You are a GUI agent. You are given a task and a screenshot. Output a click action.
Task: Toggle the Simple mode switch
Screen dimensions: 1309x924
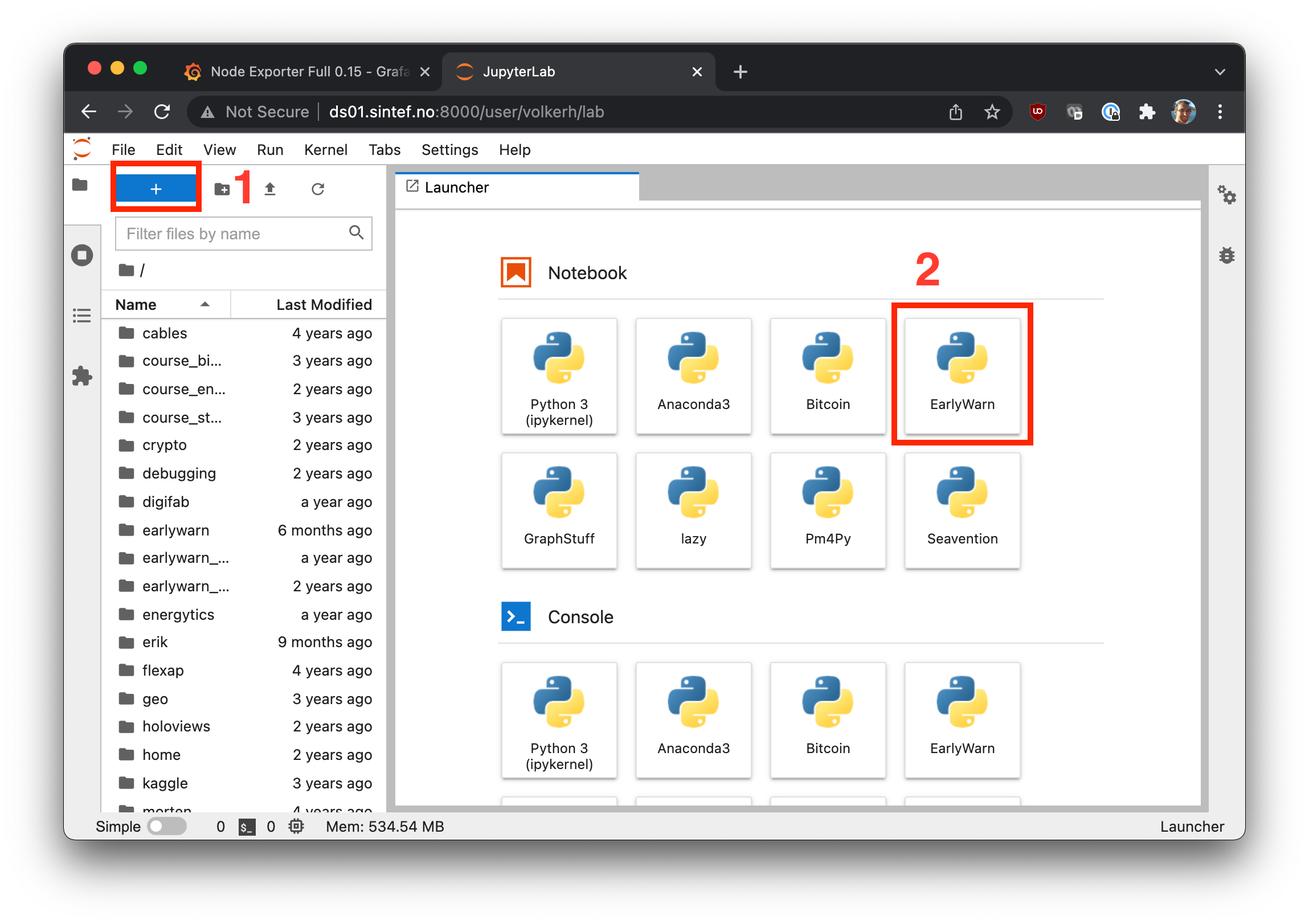click(x=166, y=826)
